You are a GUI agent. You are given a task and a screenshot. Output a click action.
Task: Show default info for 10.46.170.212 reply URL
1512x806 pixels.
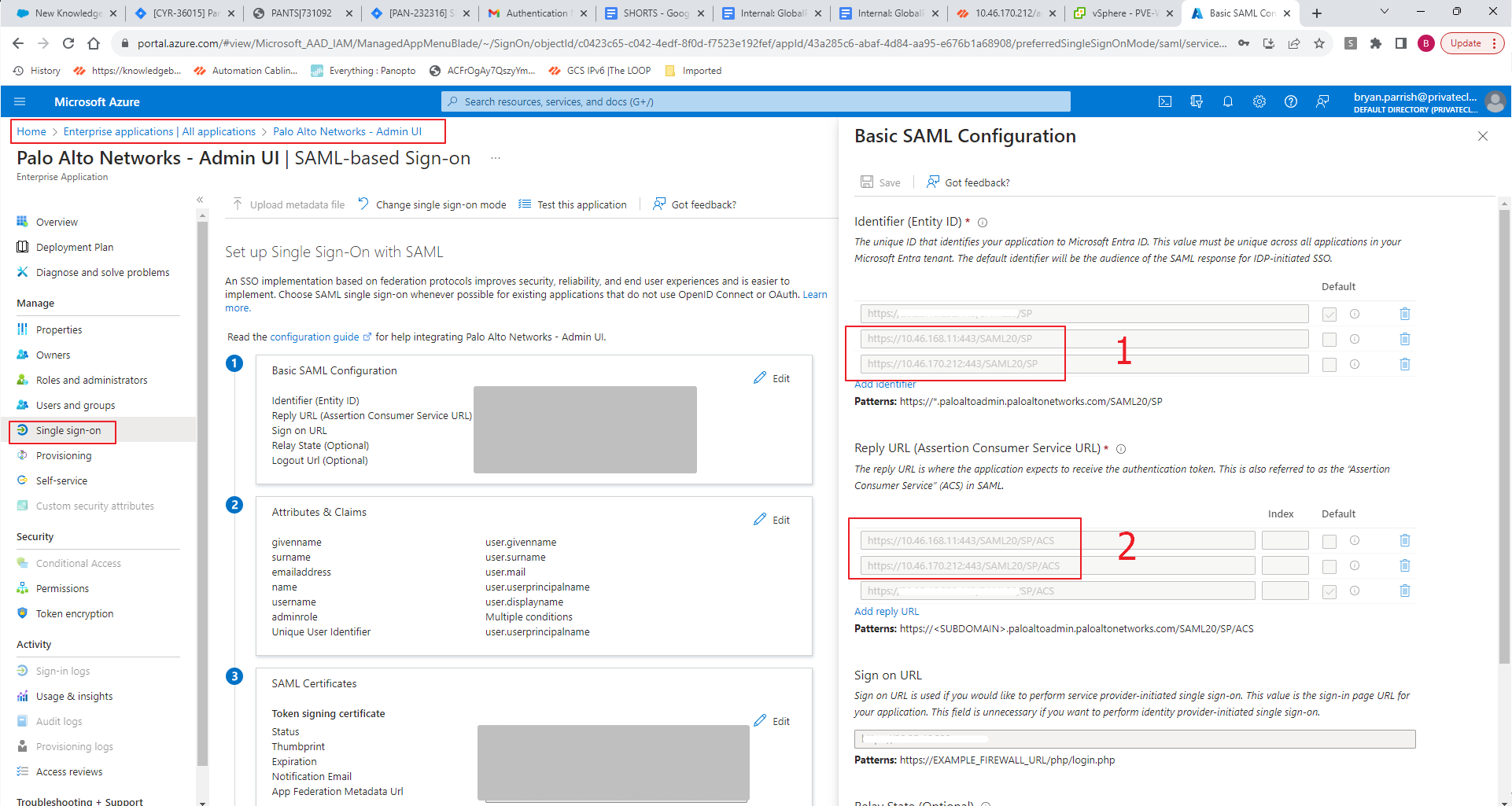click(1355, 565)
